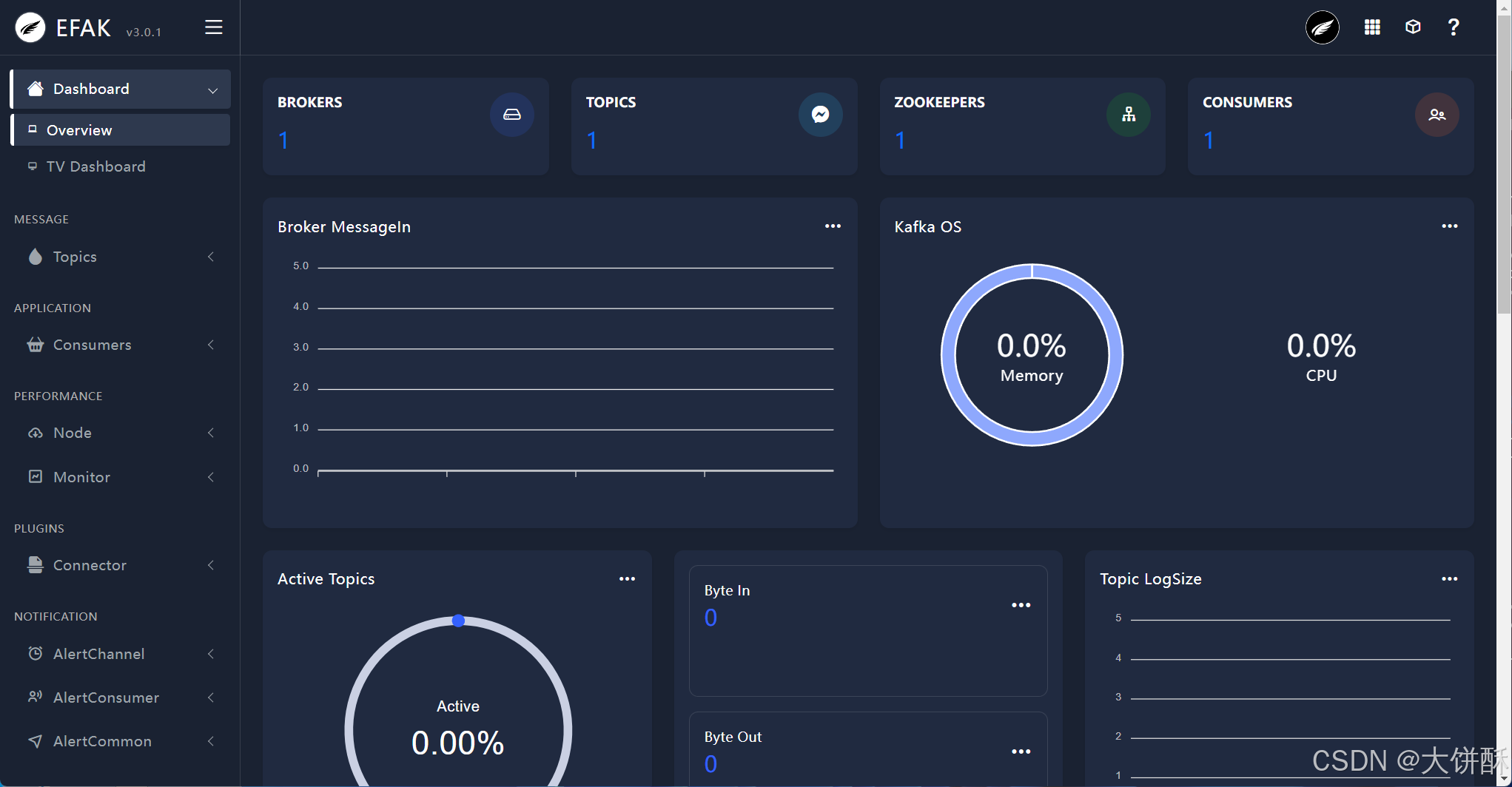Open the help question mark icon
The width and height of the screenshot is (1512, 787).
point(1454,27)
